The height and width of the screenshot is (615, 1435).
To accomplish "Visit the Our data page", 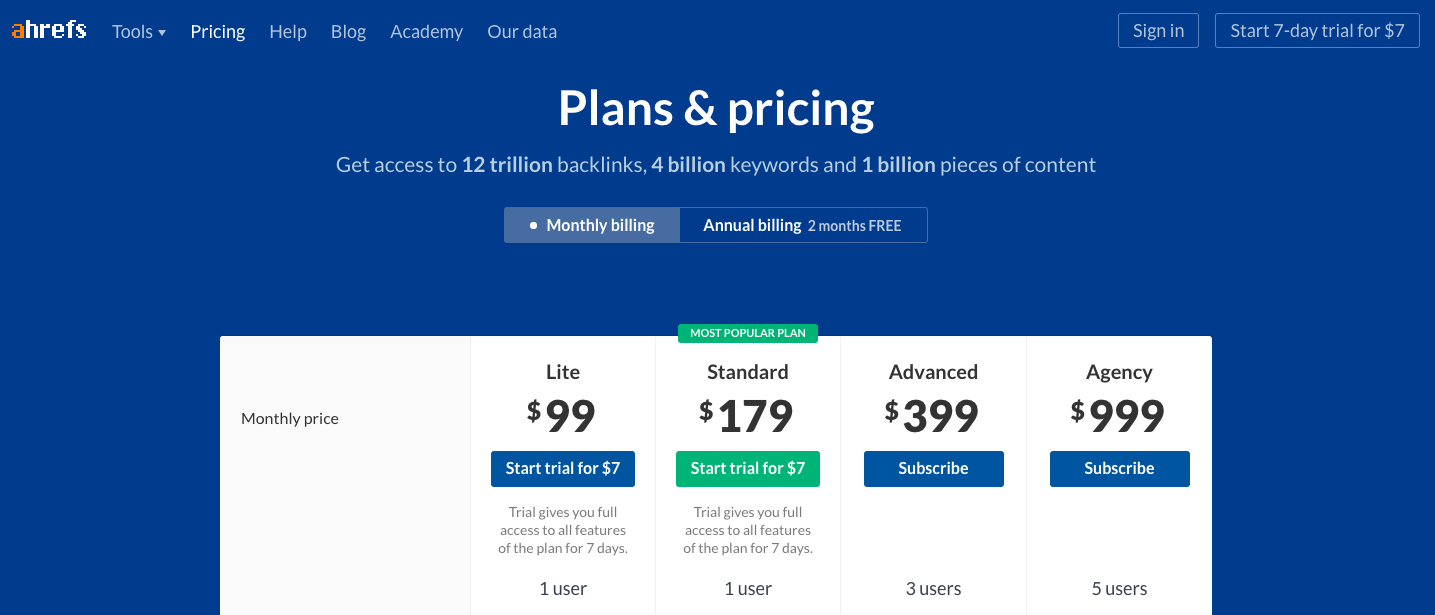I will click(522, 32).
